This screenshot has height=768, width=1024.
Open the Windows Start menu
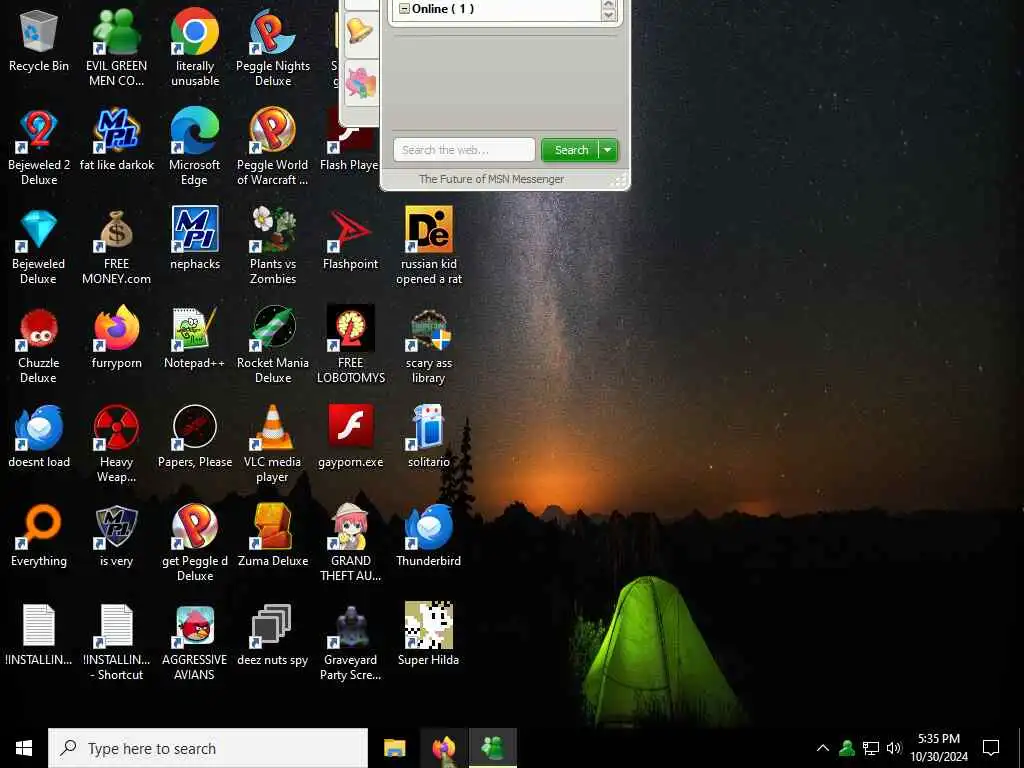click(x=24, y=748)
